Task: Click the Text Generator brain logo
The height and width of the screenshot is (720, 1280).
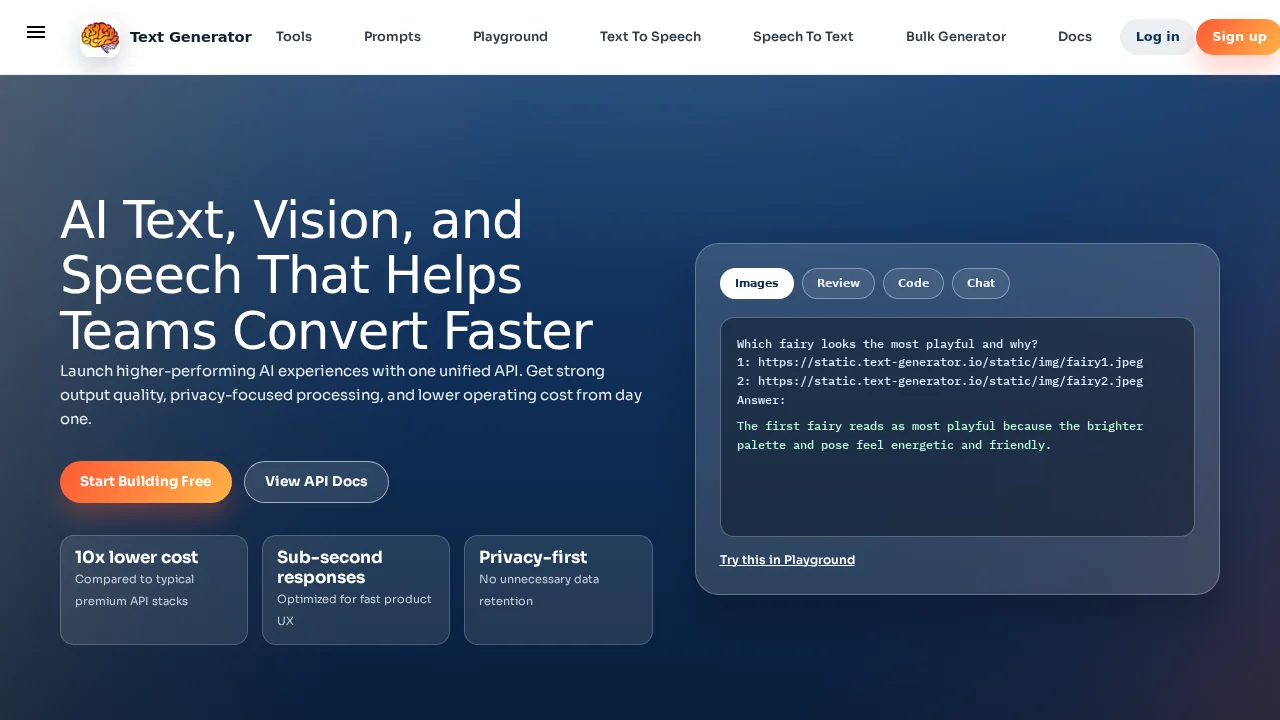Action: 100,38
